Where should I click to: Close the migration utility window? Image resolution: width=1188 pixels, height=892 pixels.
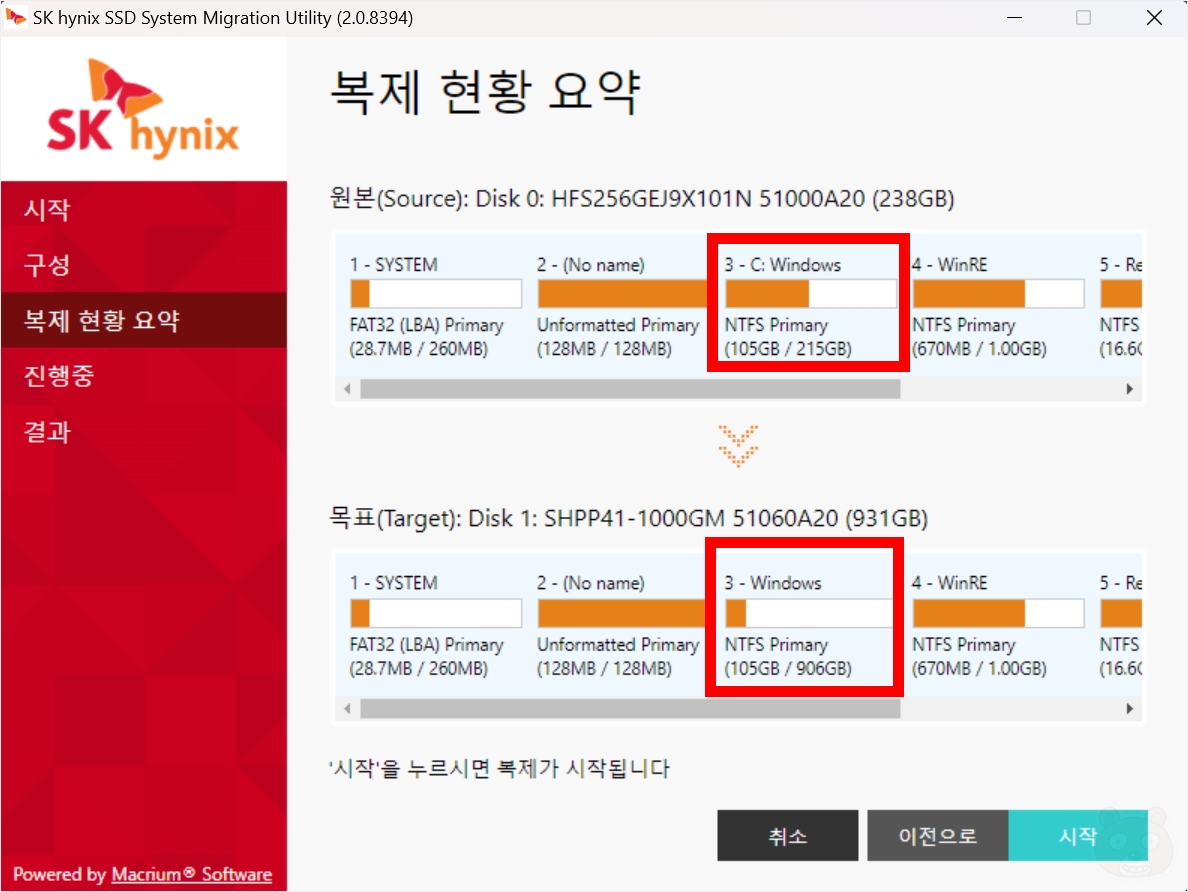coord(1154,17)
